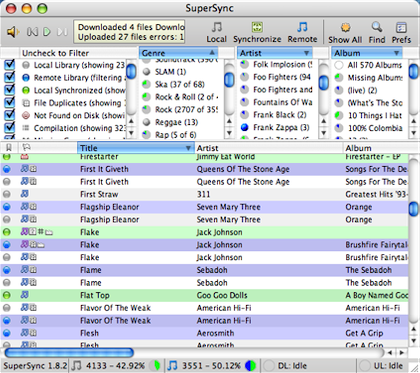Open Prefs settings
Image resolution: width=420 pixels, height=373 pixels.
coord(401,33)
